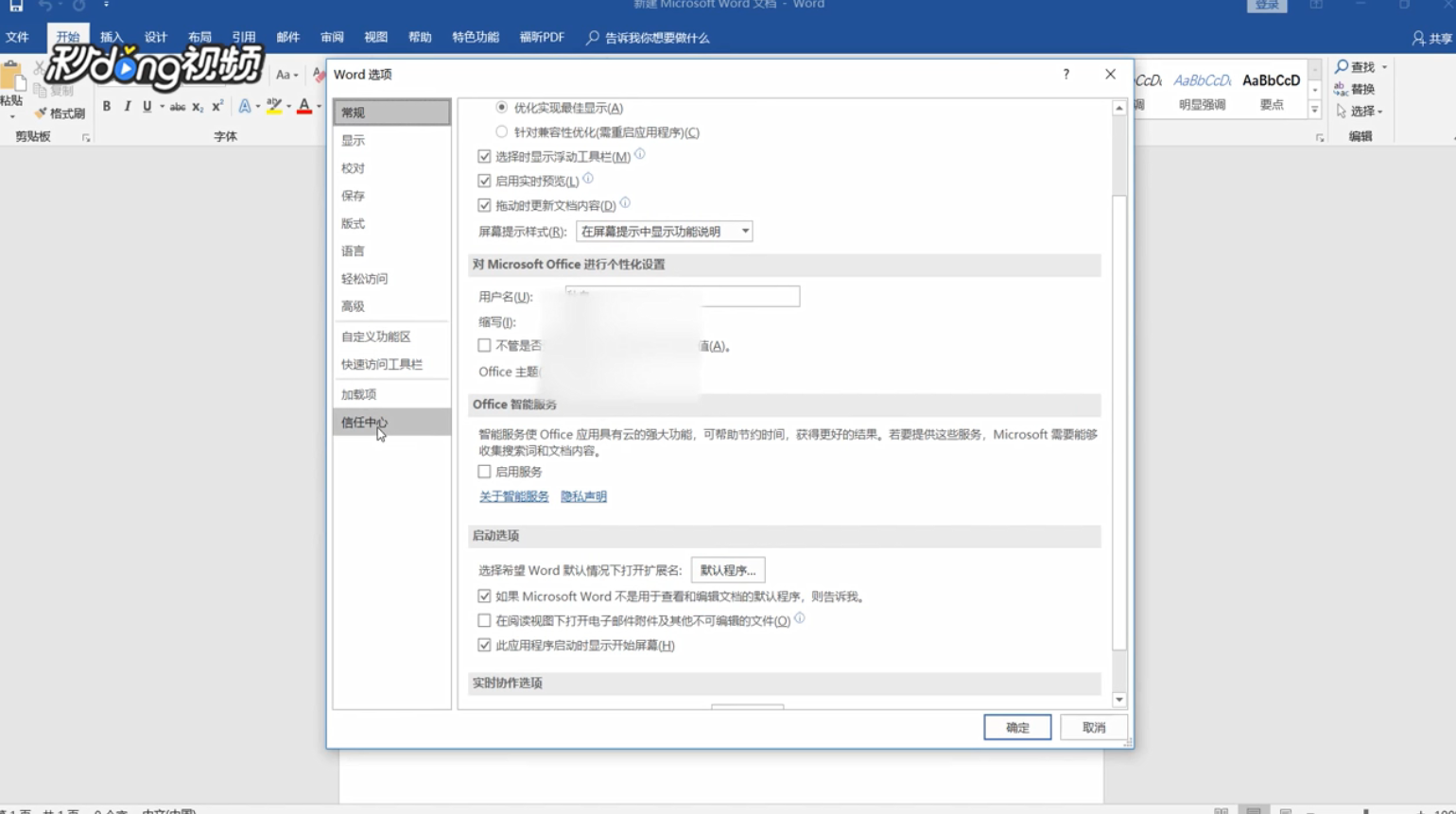Close the Word 选项 dialog
1456x814 pixels.
pos(1111,74)
